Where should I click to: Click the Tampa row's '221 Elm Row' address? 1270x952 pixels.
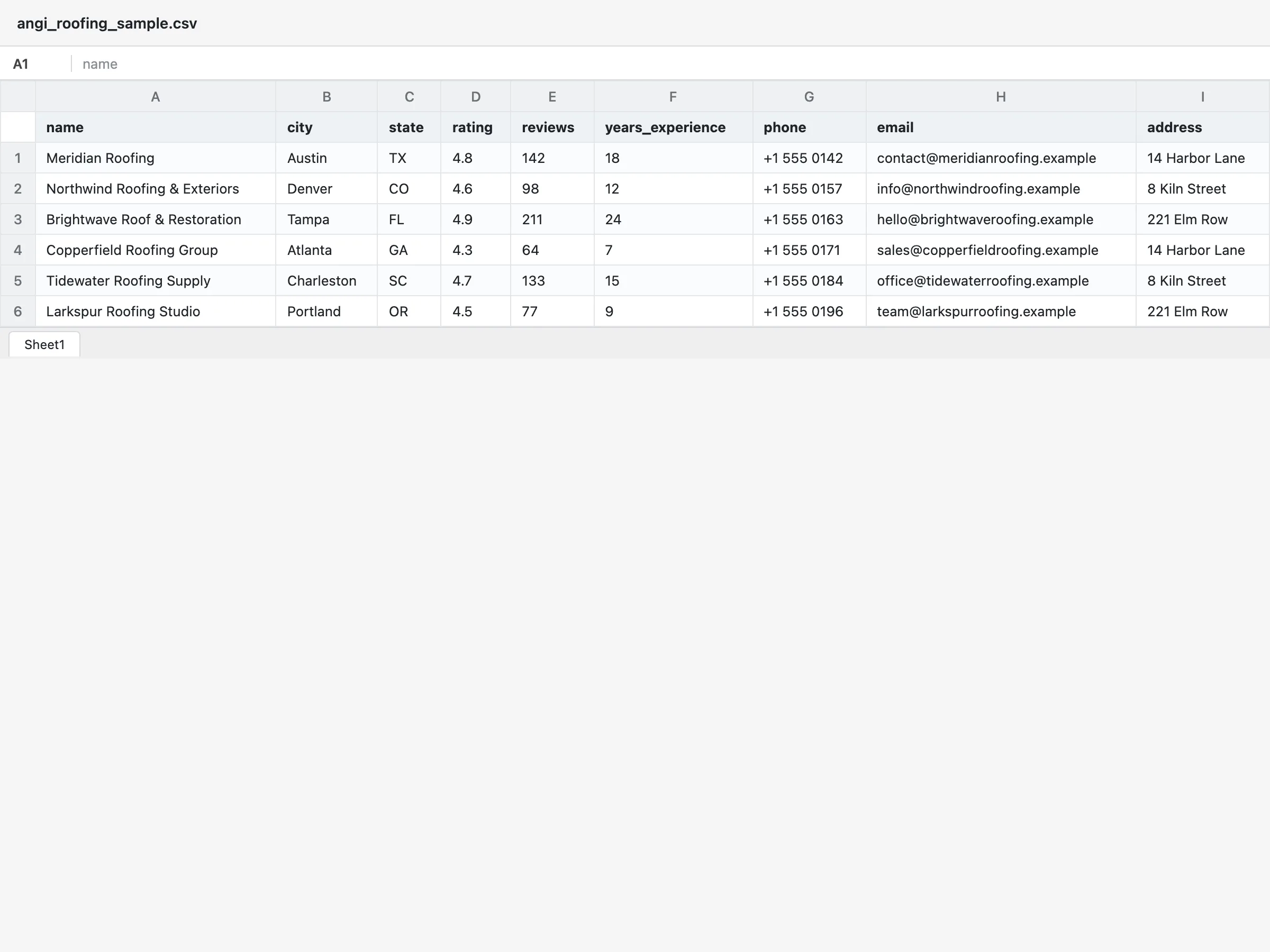pyautogui.click(x=1202, y=219)
